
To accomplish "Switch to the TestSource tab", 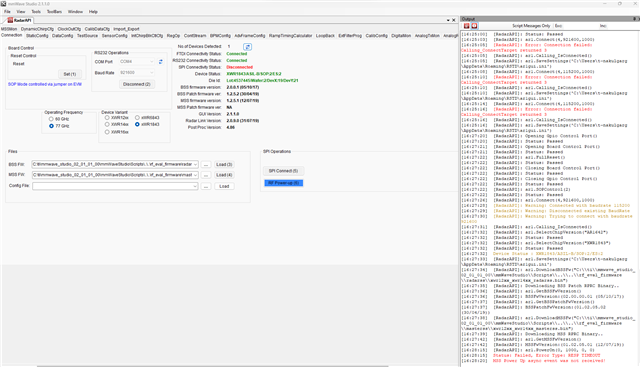I will point(87,36).
